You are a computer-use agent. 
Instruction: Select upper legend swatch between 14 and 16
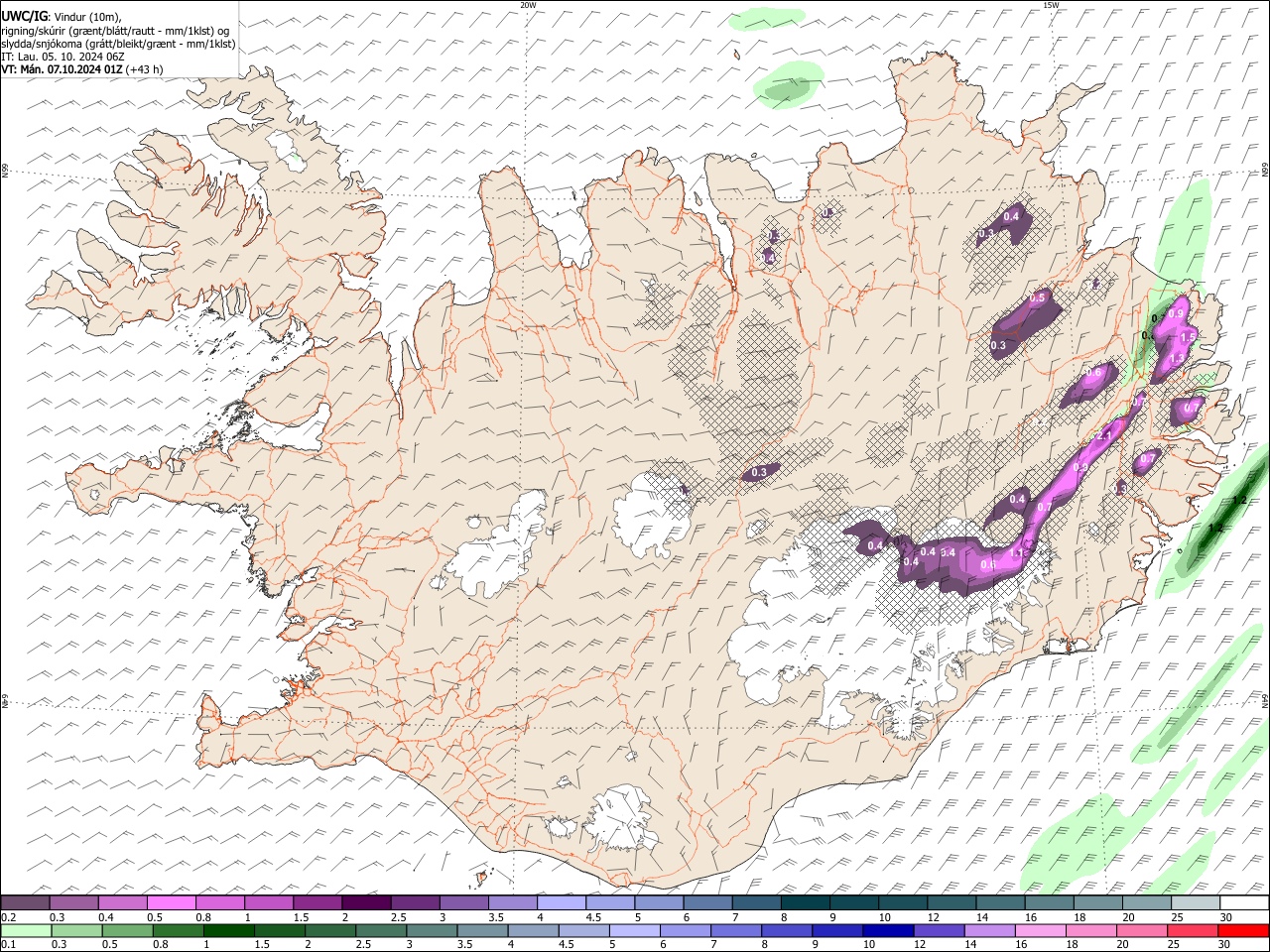coord(1001,902)
